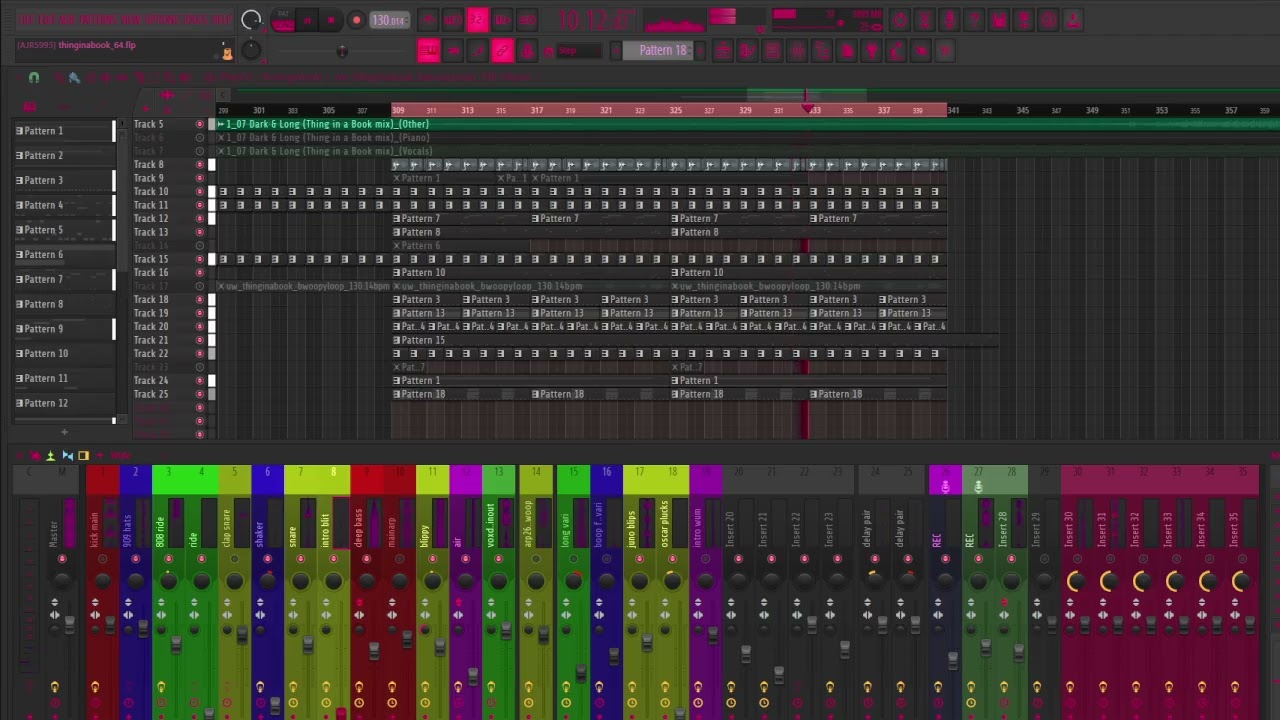The height and width of the screenshot is (720, 1280).
Task: Open the browser window icon
Action: tap(821, 50)
